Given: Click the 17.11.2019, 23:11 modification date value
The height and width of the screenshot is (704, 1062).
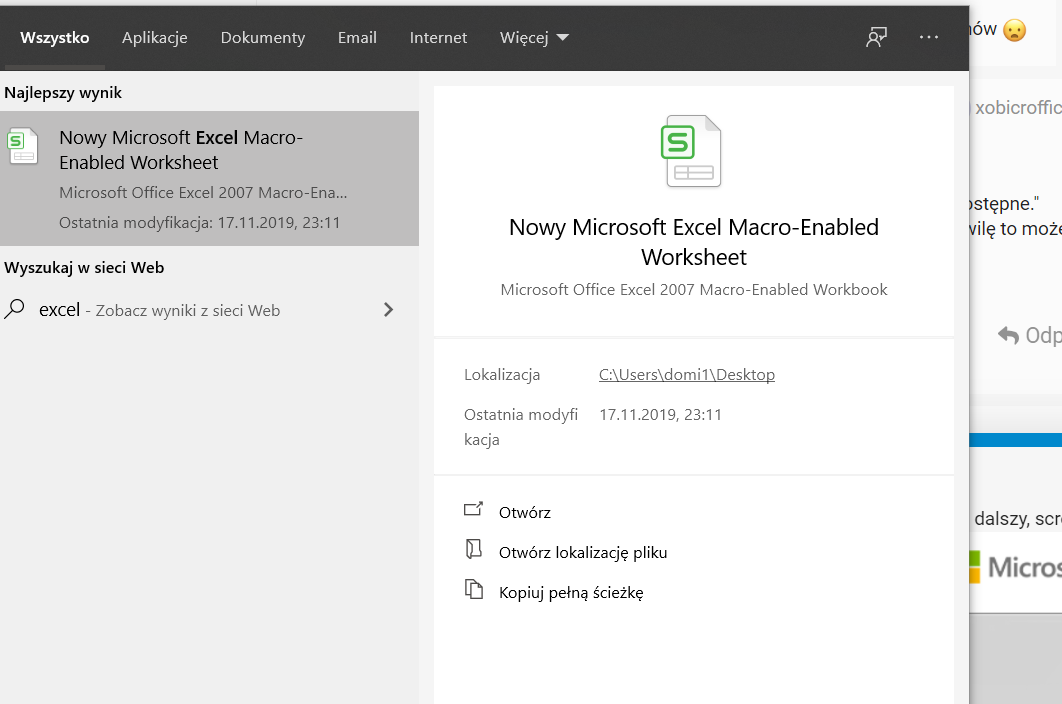Looking at the screenshot, I should click(x=660, y=414).
